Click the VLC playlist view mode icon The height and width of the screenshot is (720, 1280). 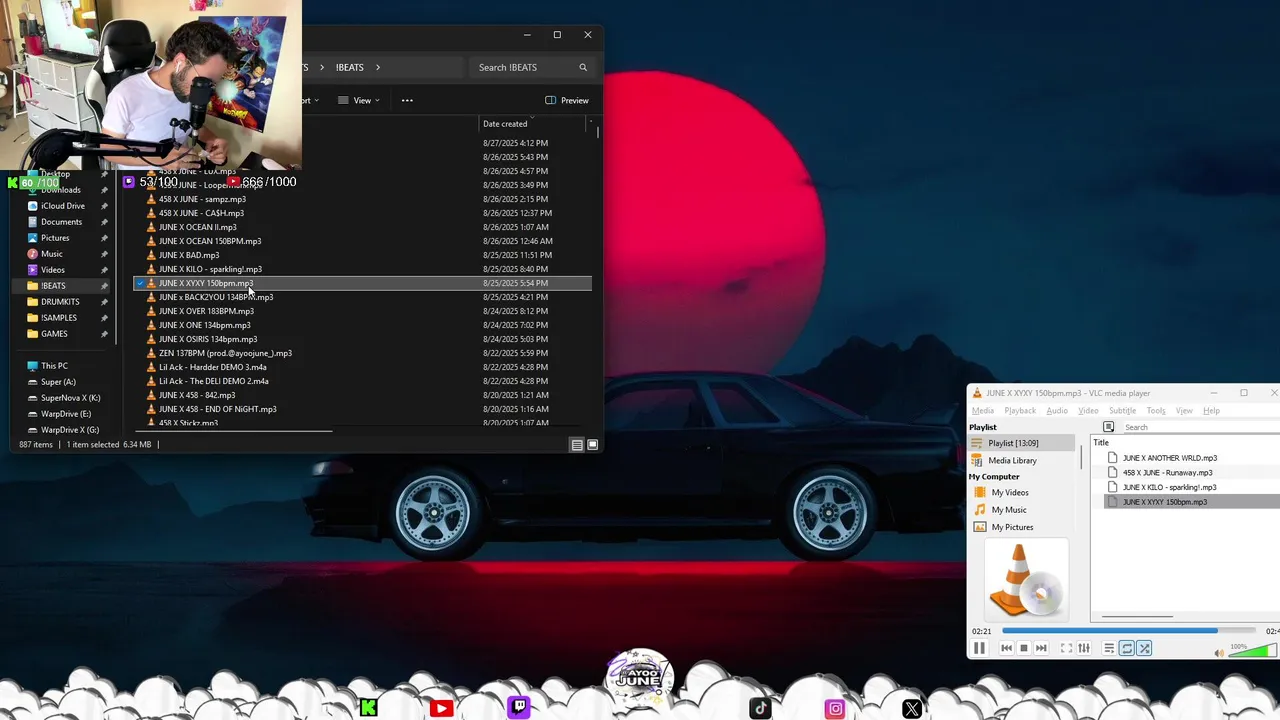pos(1108,427)
